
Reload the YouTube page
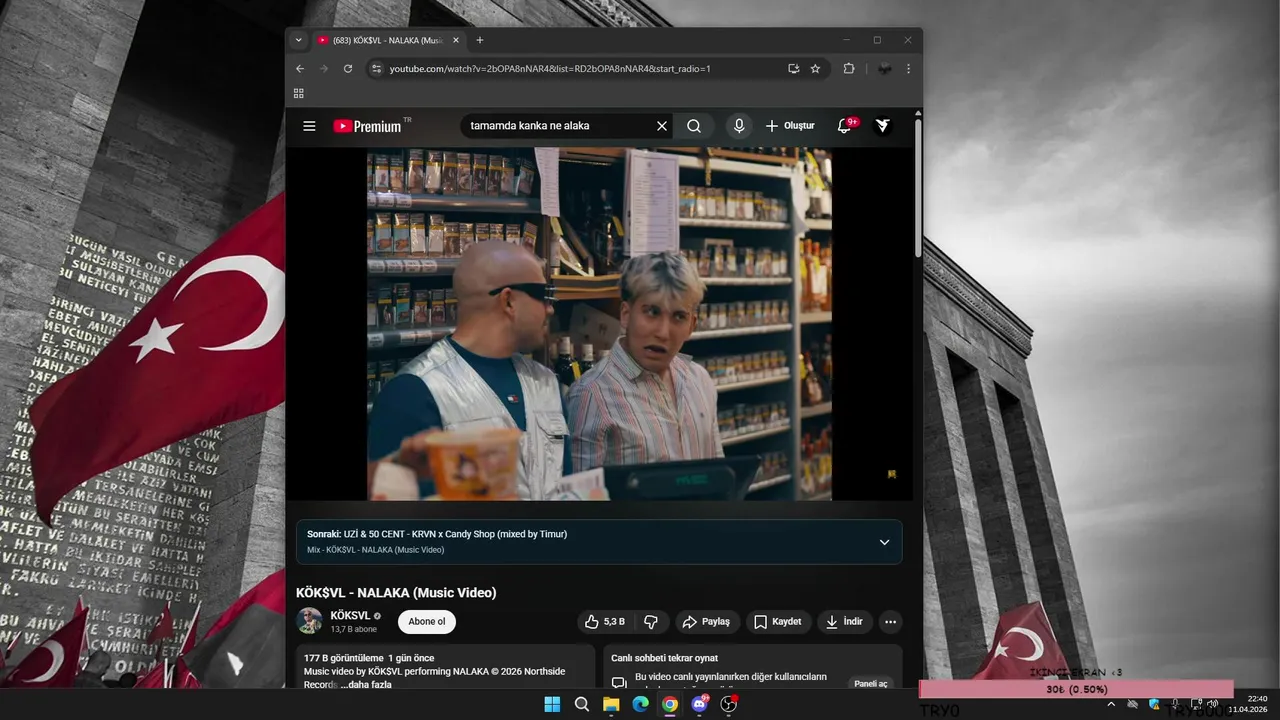pyautogui.click(x=348, y=69)
